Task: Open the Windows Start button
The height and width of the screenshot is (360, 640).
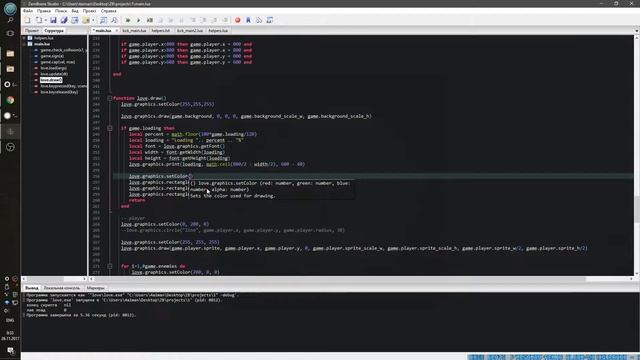Action: point(10,8)
